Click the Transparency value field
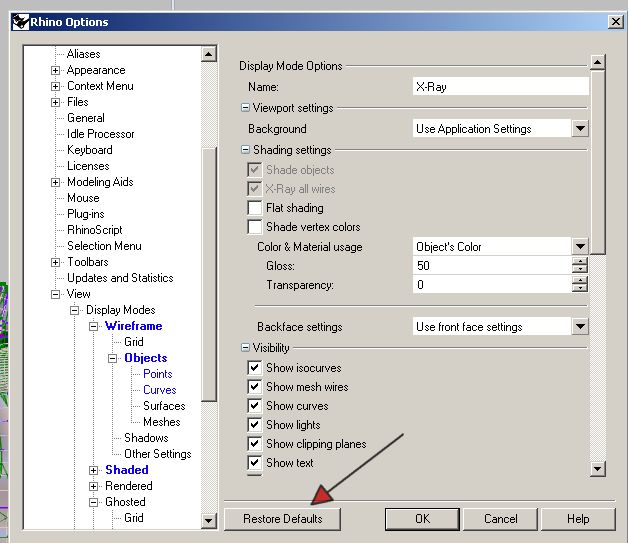Viewport: 628px width, 543px height. (x=492, y=285)
